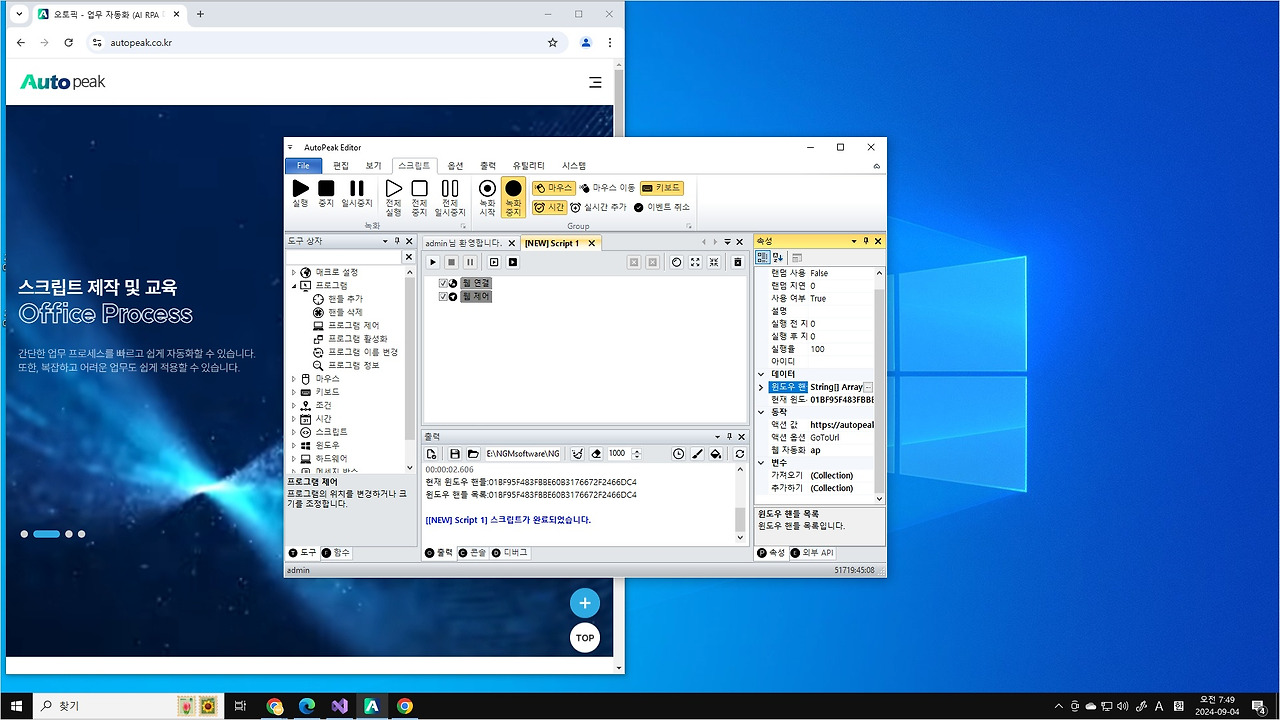Select 프로그램 정보 in toolbox
1280x720 pixels.
coord(346,365)
